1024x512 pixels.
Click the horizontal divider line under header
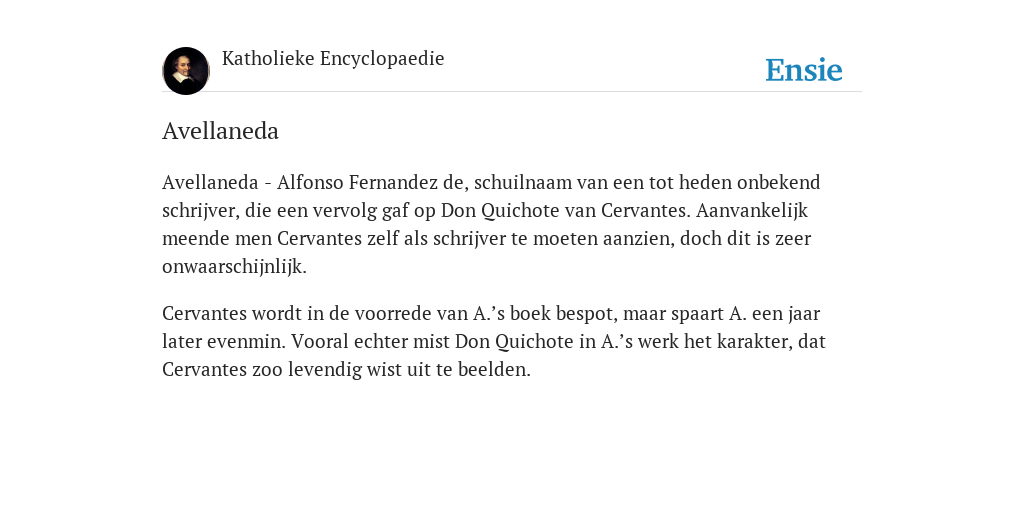coord(512,92)
